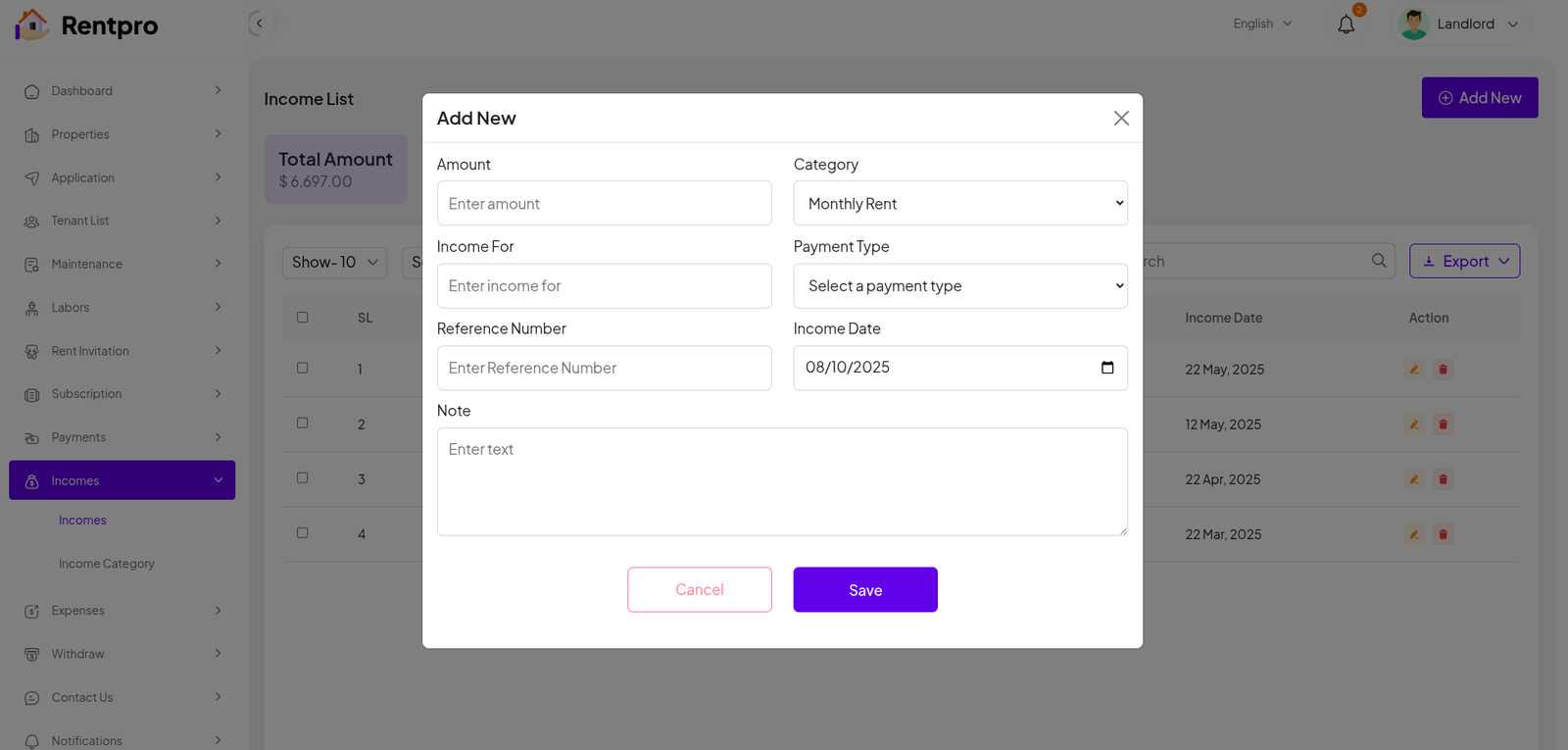The image size is (1568, 750).
Task: Expand the Show-10 entries dropdown
Action: 334,262
